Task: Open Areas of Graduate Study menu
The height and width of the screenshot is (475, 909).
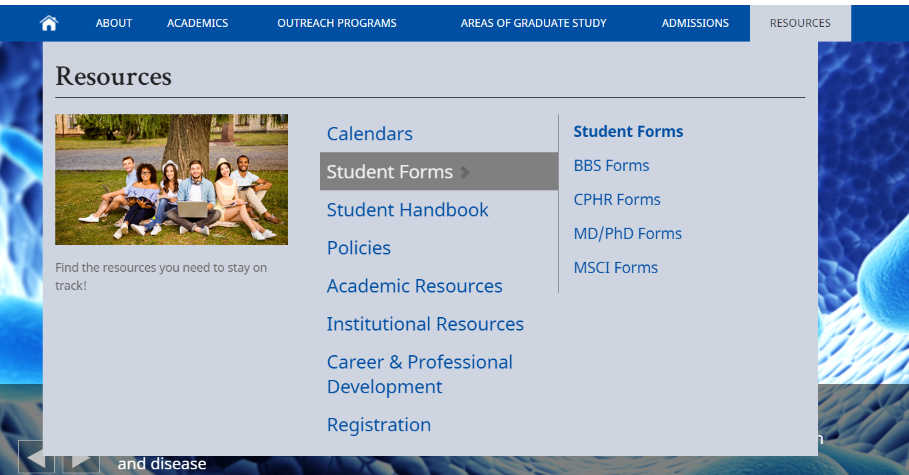Action: tap(533, 23)
